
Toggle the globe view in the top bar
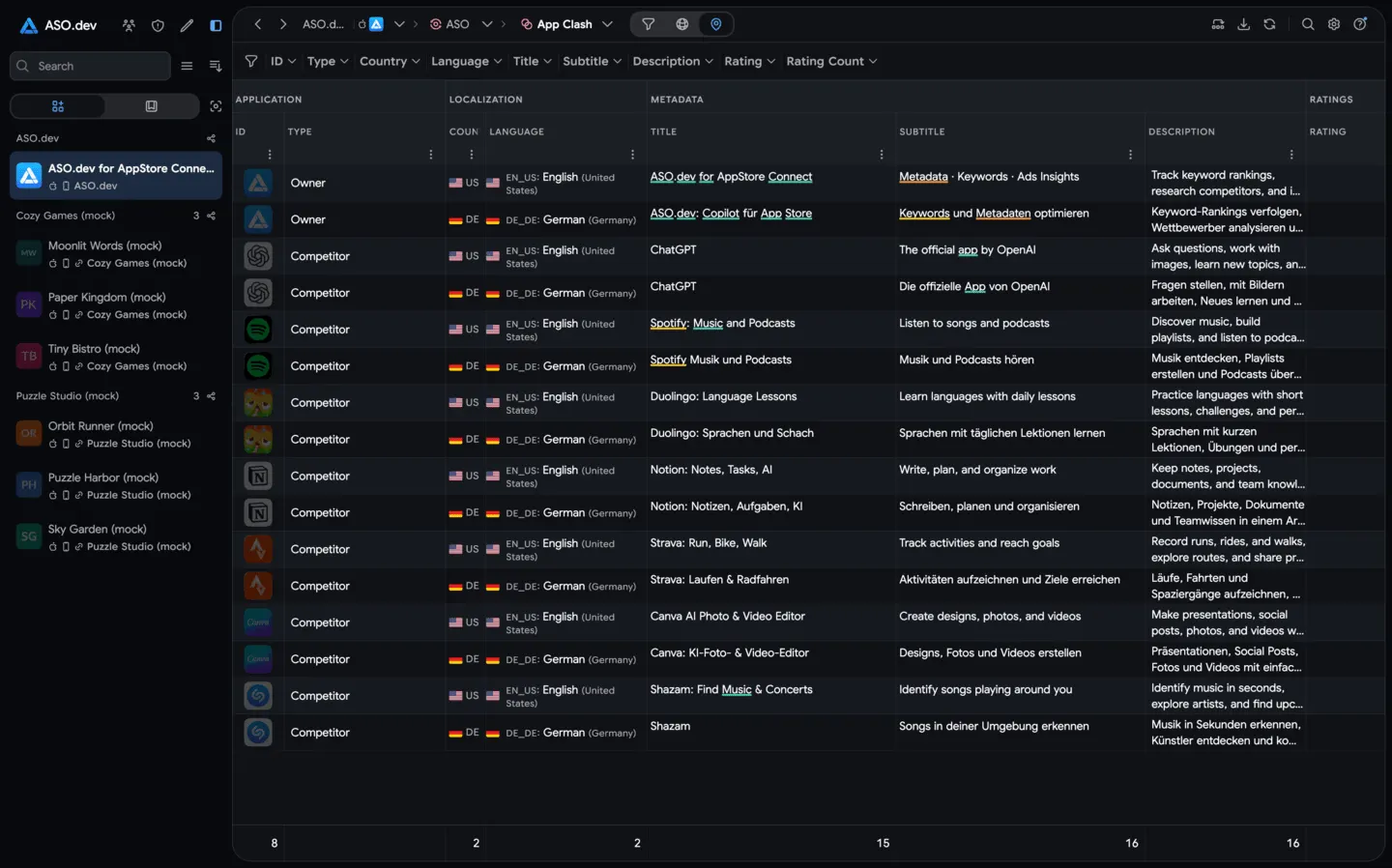682,24
